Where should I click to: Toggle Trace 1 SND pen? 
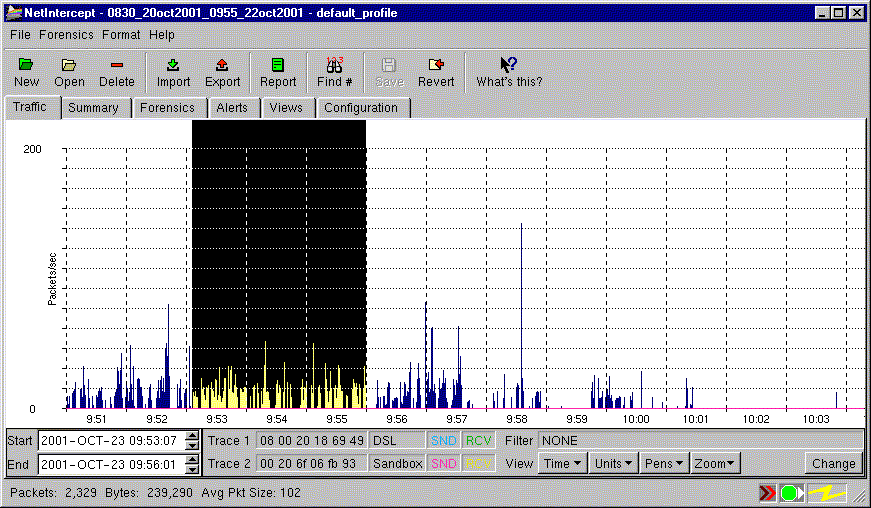pos(444,441)
